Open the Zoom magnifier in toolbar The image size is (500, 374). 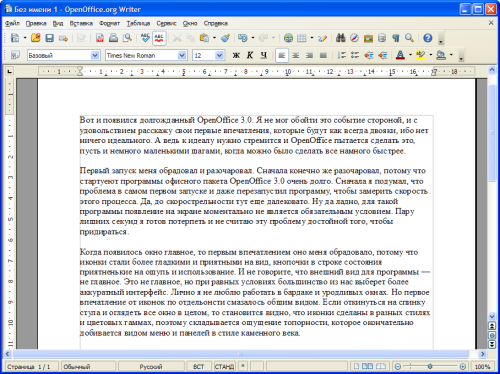409,38
